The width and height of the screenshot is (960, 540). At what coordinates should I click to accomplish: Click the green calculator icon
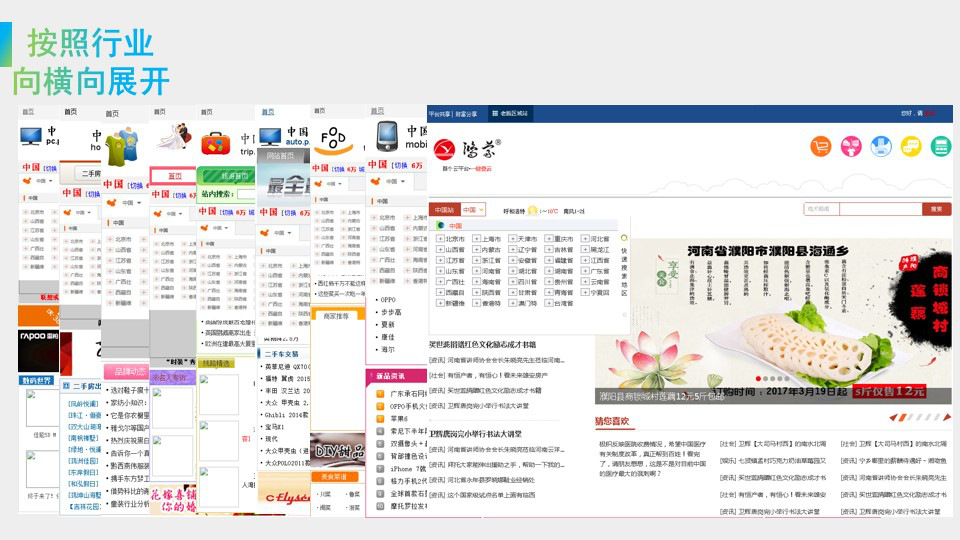[940, 147]
